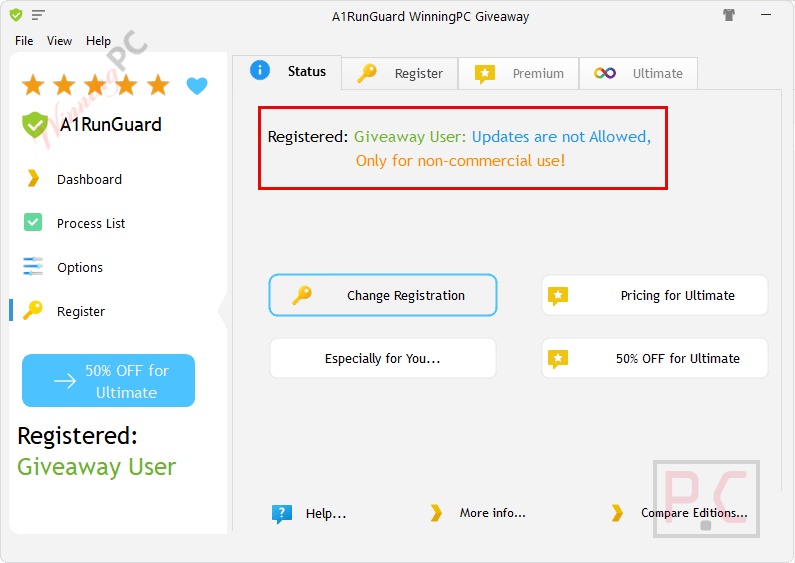Click the Process List green check icon

33,222
